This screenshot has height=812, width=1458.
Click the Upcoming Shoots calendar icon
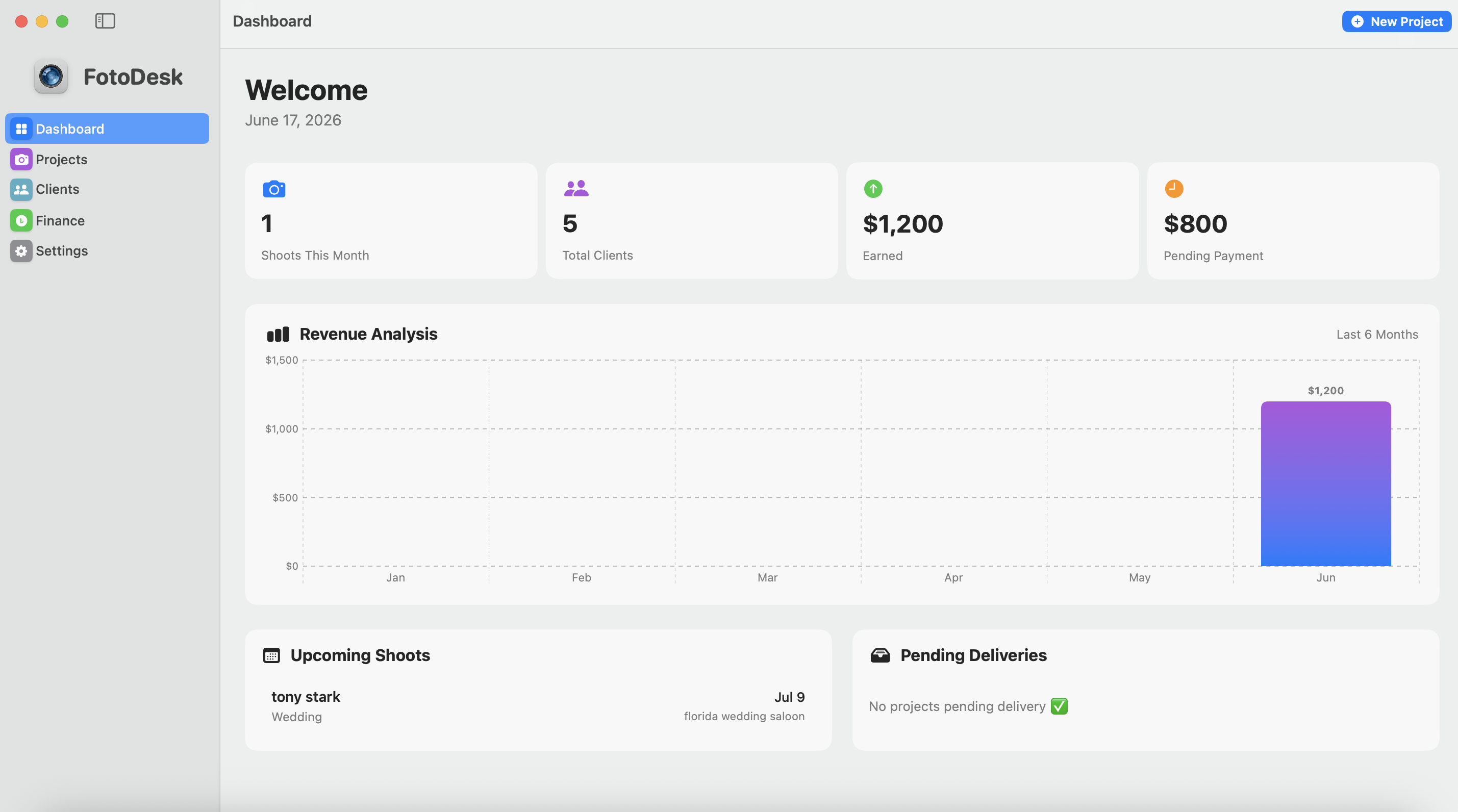pos(272,655)
